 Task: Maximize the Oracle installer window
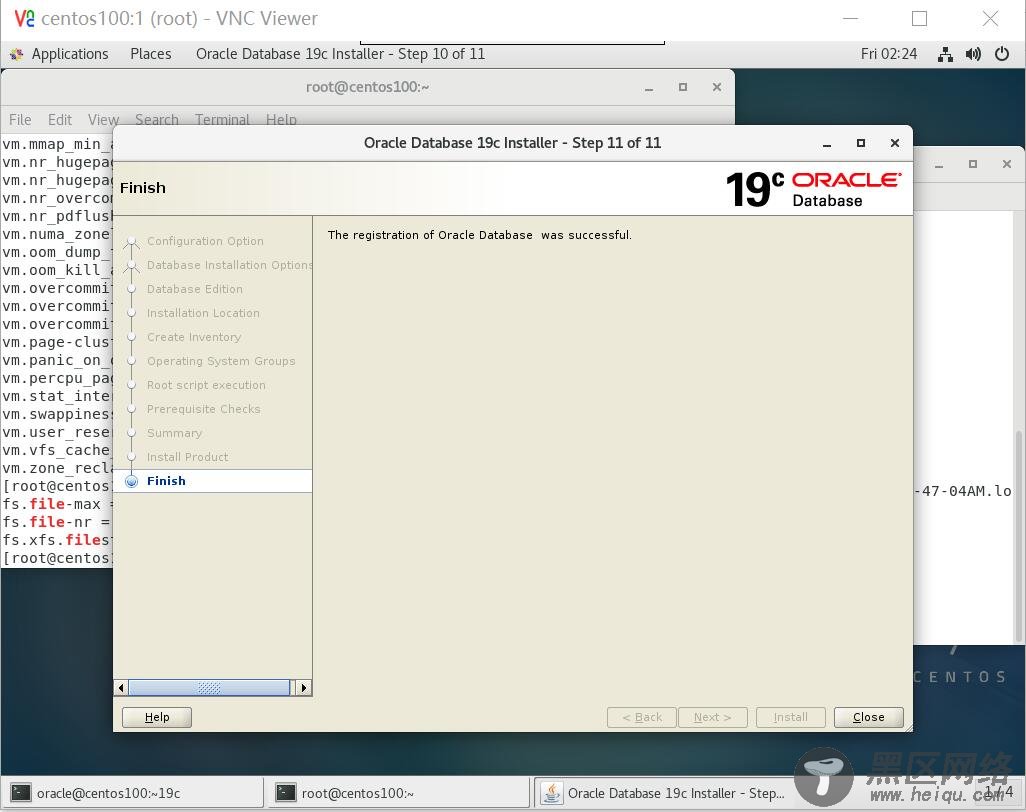[x=861, y=143]
